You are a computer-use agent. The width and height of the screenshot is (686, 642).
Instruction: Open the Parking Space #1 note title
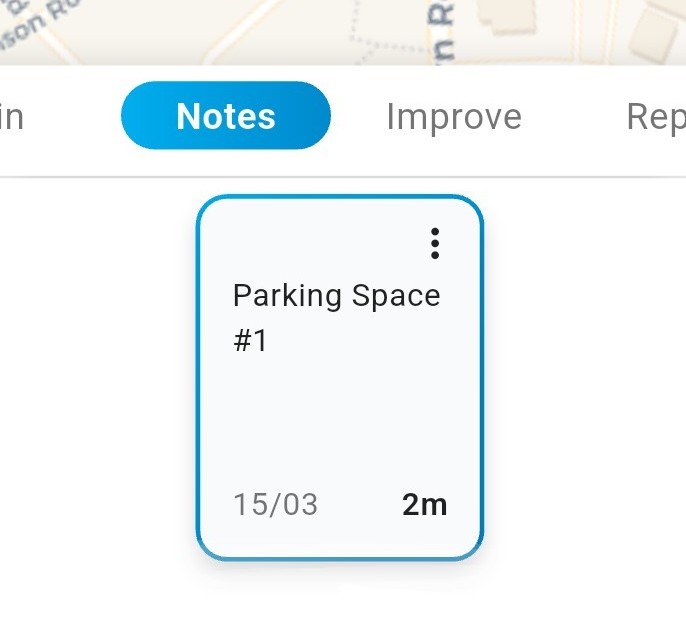click(x=336, y=296)
